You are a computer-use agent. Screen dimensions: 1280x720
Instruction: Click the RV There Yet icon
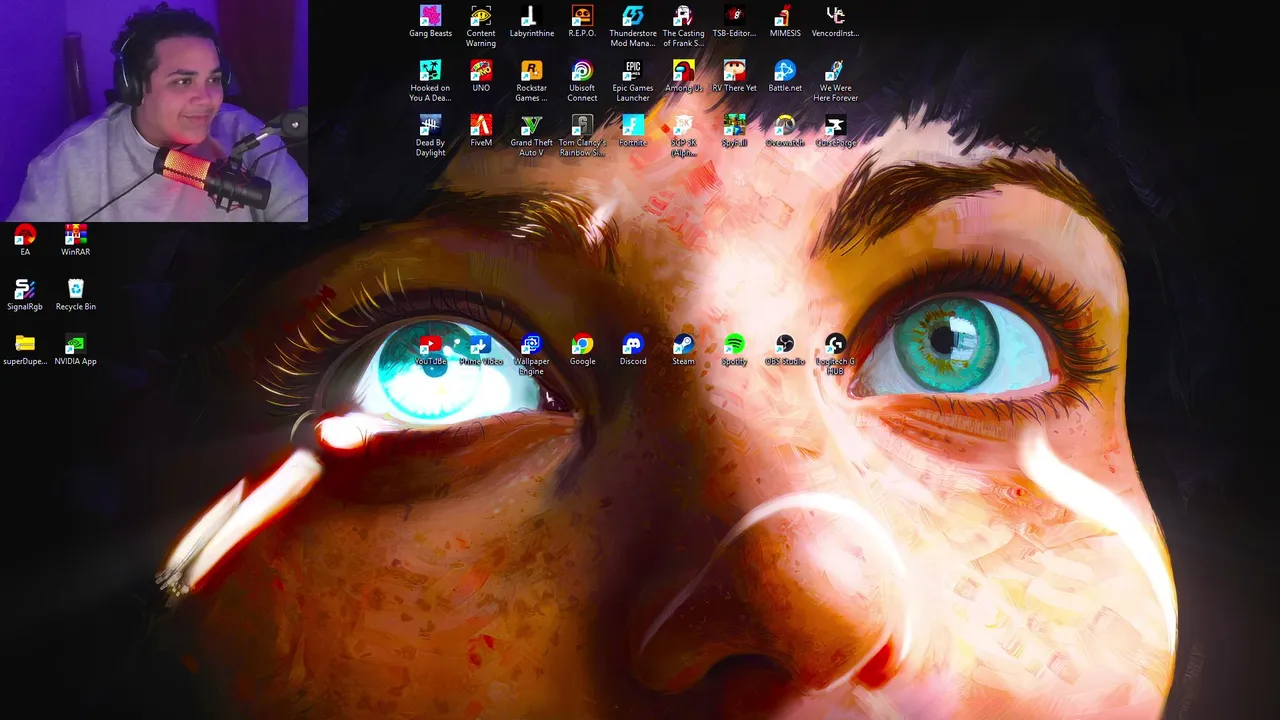tap(734, 76)
